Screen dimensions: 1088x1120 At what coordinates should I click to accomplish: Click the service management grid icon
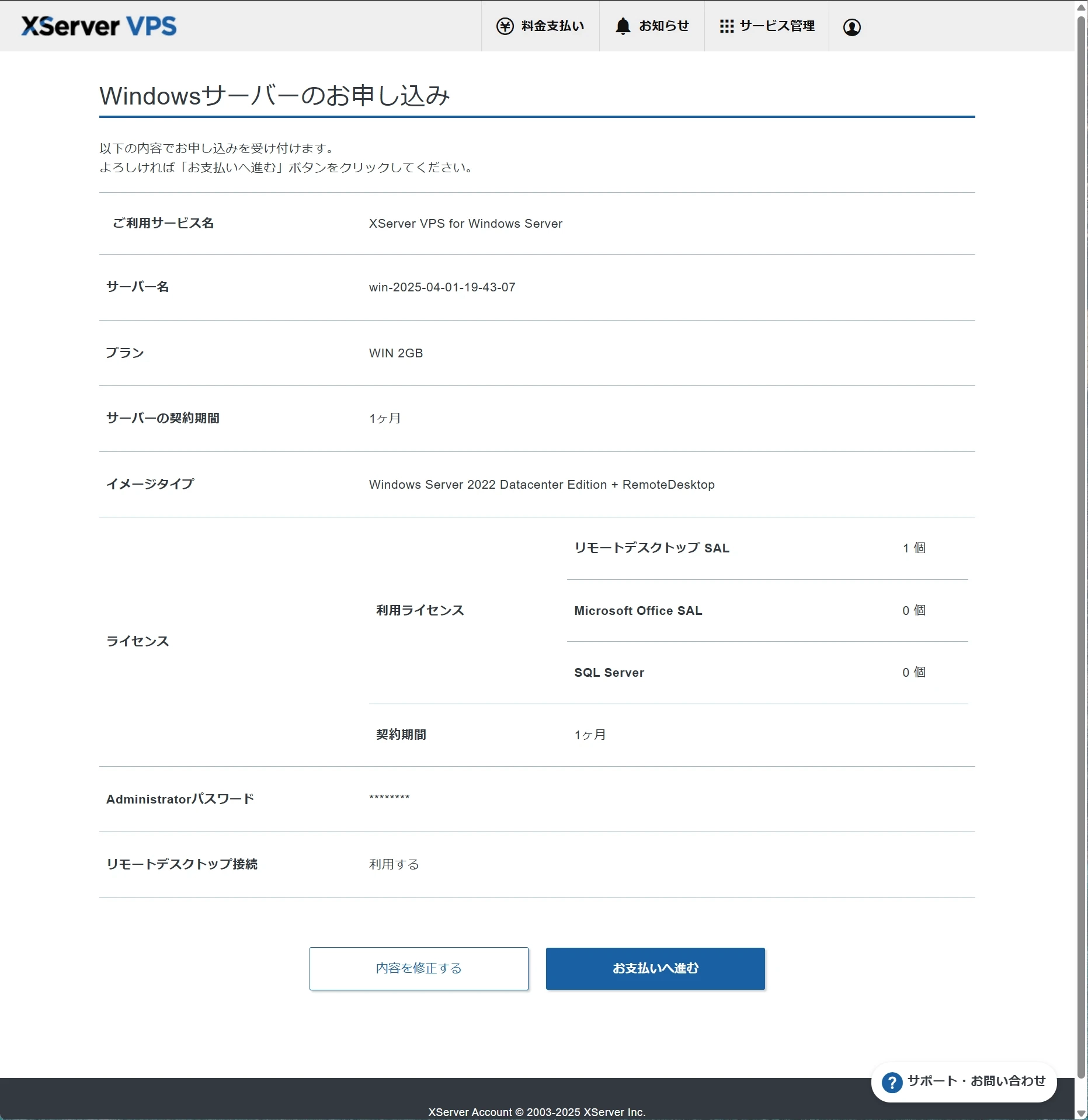(727, 26)
